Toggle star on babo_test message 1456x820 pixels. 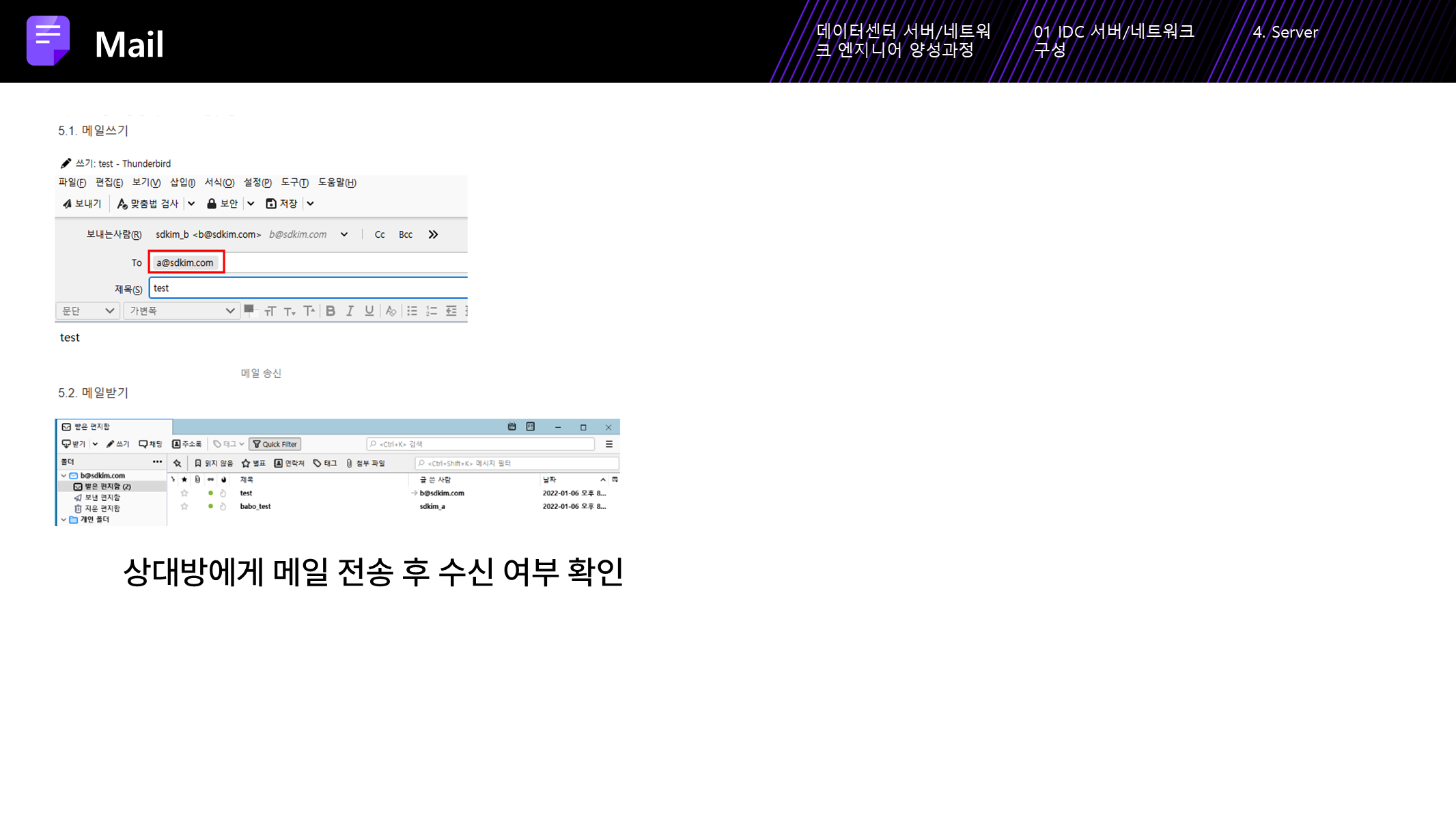[x=184, y=506]
